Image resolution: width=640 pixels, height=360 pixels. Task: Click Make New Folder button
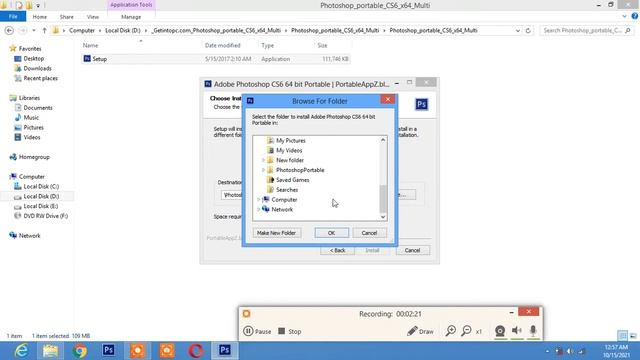pyautogui.click(x=276, y=233)
